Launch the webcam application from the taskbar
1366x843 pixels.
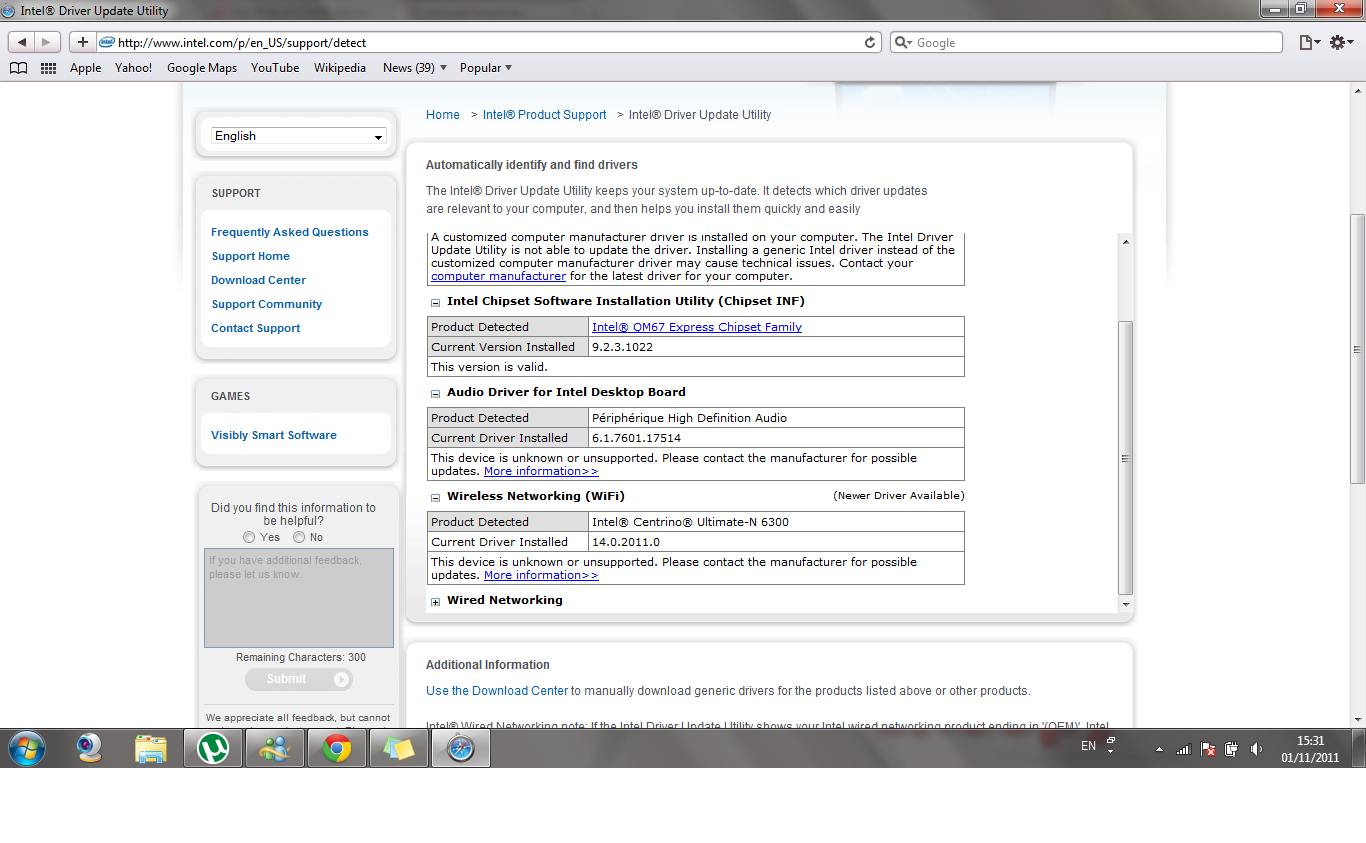tap(90, 748)
